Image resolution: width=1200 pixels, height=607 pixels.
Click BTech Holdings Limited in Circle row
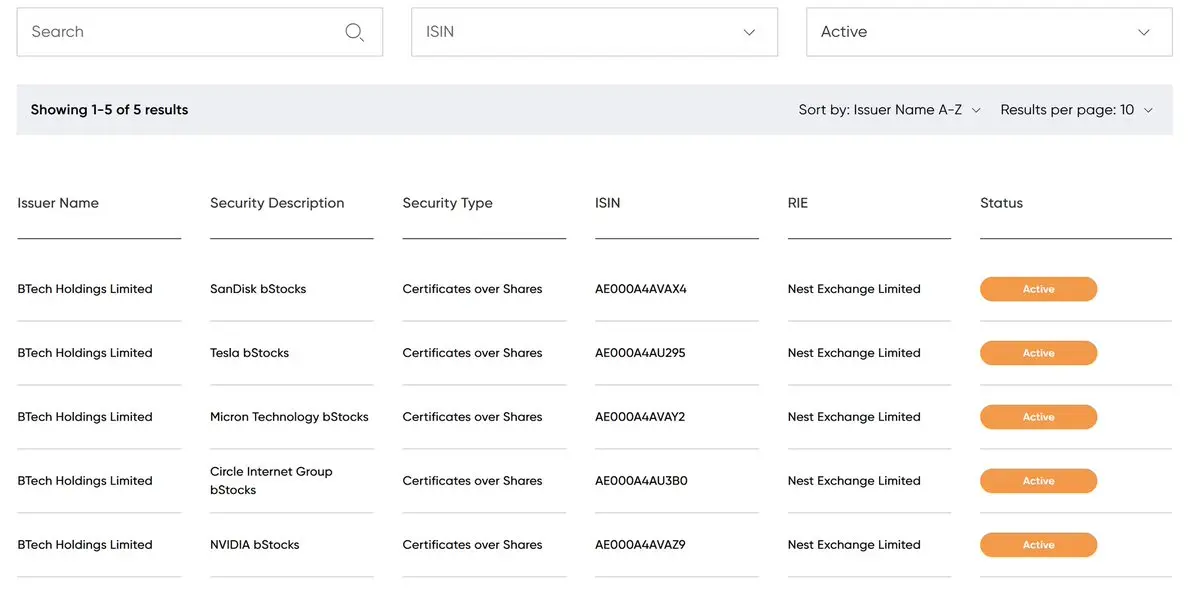click(x=85, y=481)
